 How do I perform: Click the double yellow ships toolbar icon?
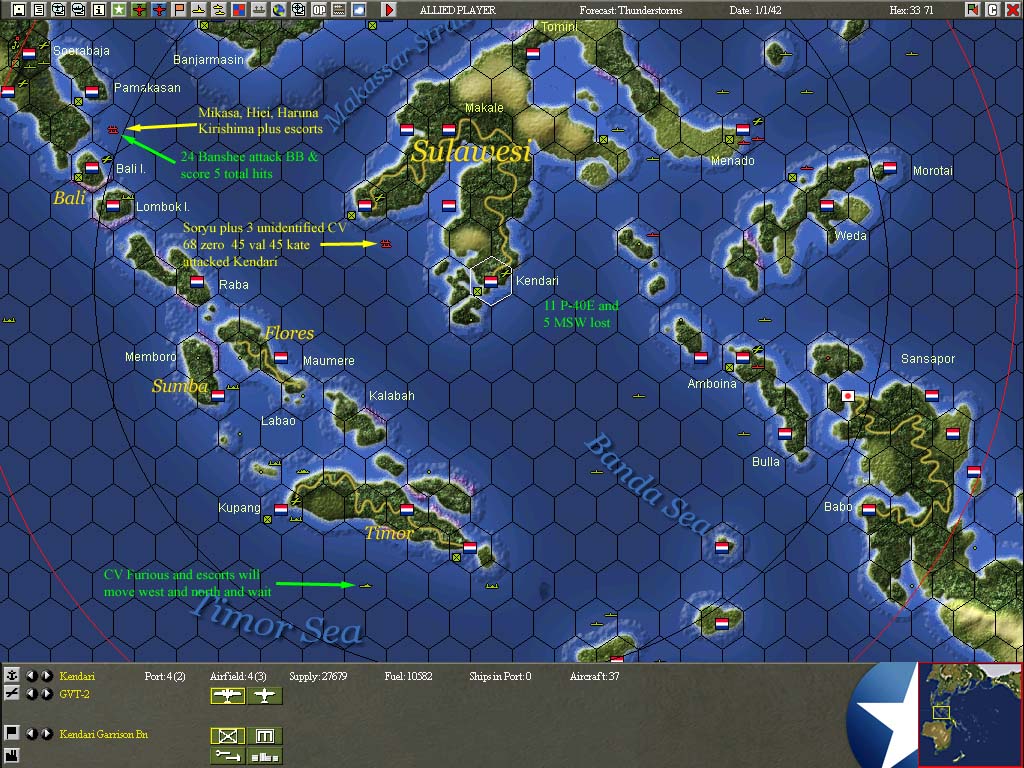tap(219, 10)
